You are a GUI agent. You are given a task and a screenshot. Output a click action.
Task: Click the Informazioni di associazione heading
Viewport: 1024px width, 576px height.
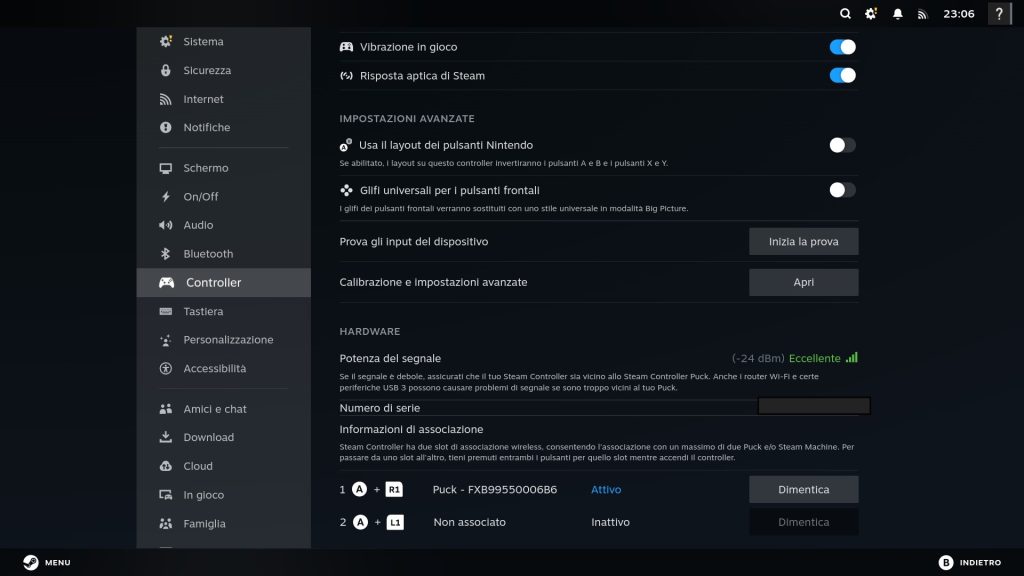coord(411,429)
